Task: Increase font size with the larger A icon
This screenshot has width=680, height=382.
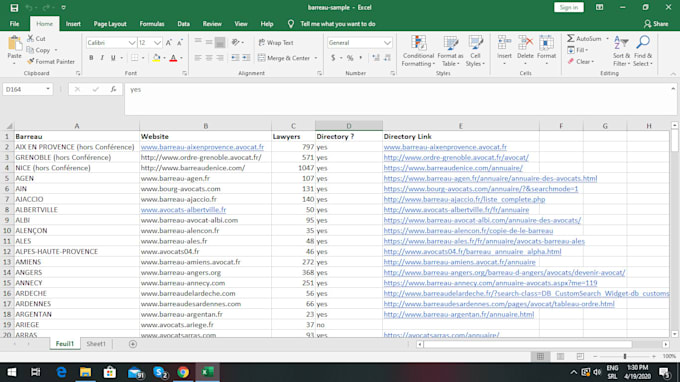Action: [169, 42]
